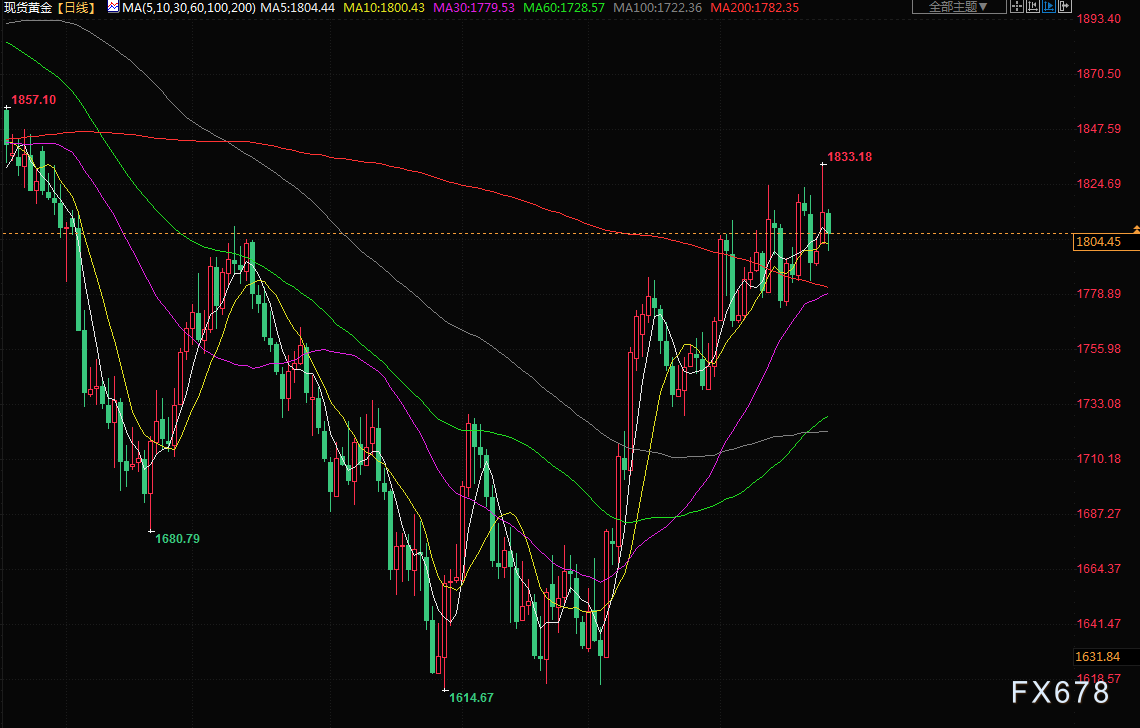Click the export chart arrow icon
The height and width of the screenshot is (728, 1140).
(x=1064, y=7)
